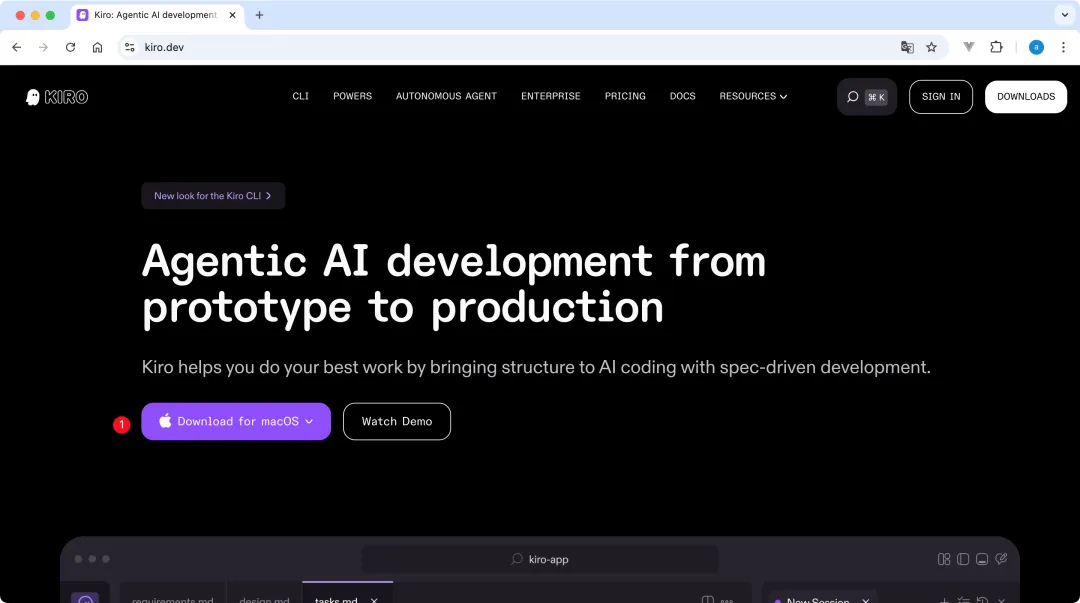The width and height of the screenshot is (1080, 603).
Task: Click the Watch Demo button
Action: click(x=397, y=422)
